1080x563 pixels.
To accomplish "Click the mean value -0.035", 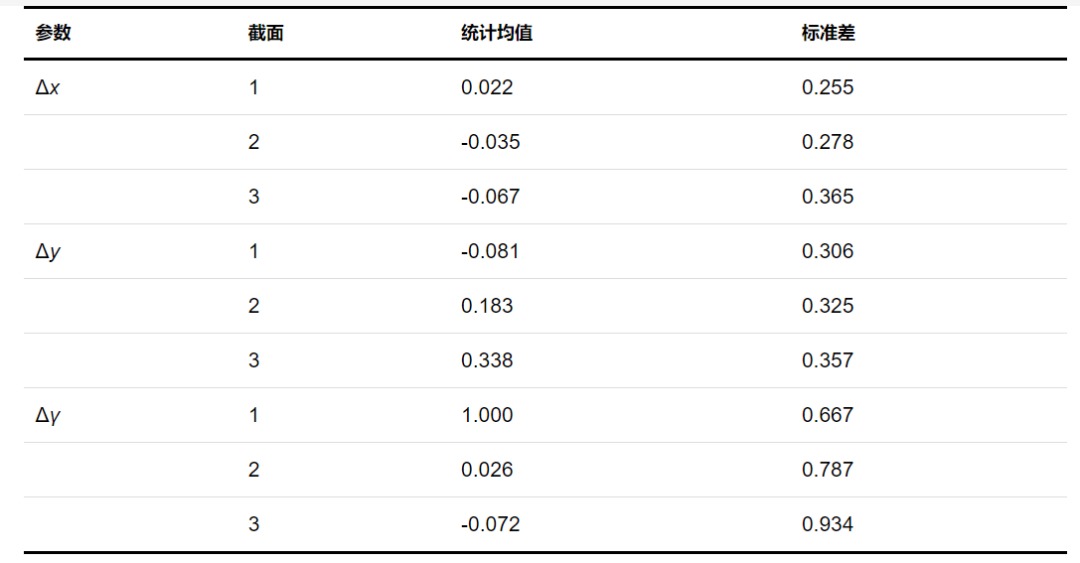I will 490,142.
